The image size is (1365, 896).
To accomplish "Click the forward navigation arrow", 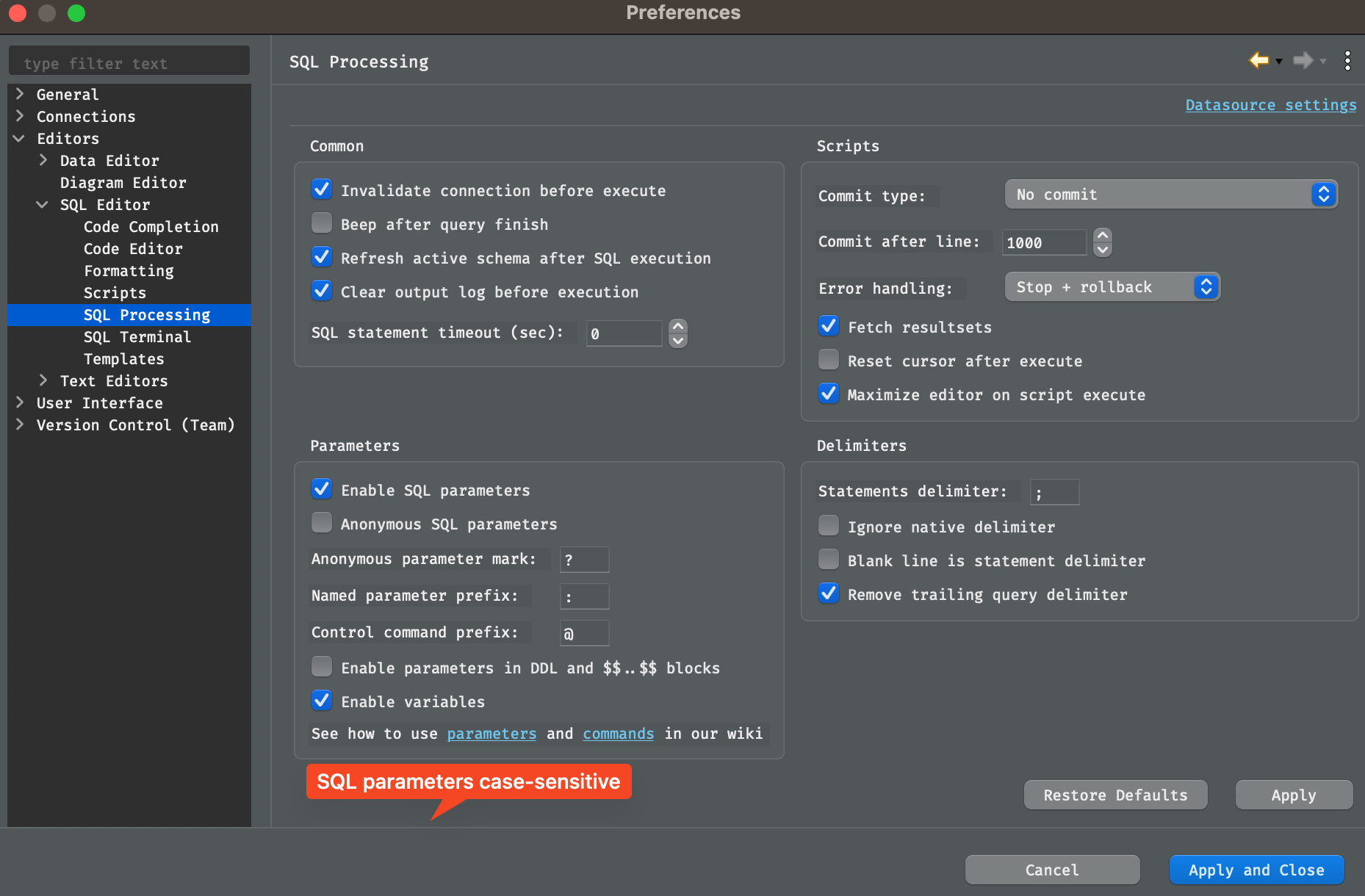I will 1303,60.
